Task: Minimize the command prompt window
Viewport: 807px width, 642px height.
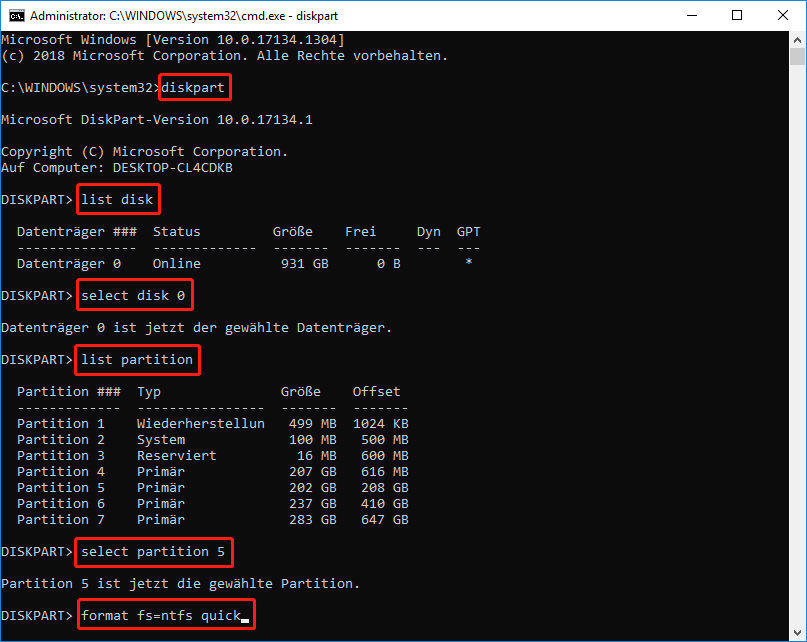Action: coord(691,16)
